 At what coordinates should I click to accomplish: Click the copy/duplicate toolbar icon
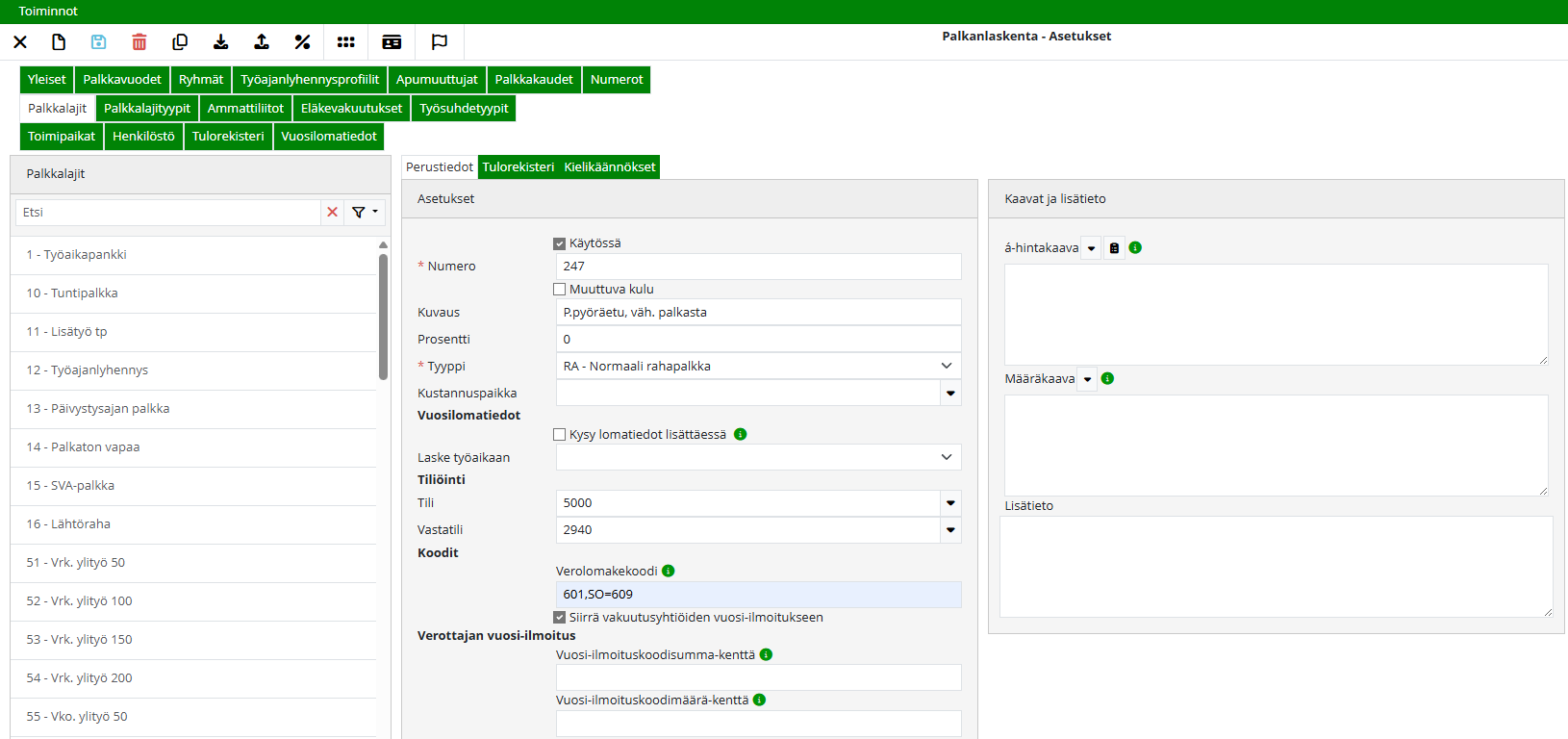[180, 41]
